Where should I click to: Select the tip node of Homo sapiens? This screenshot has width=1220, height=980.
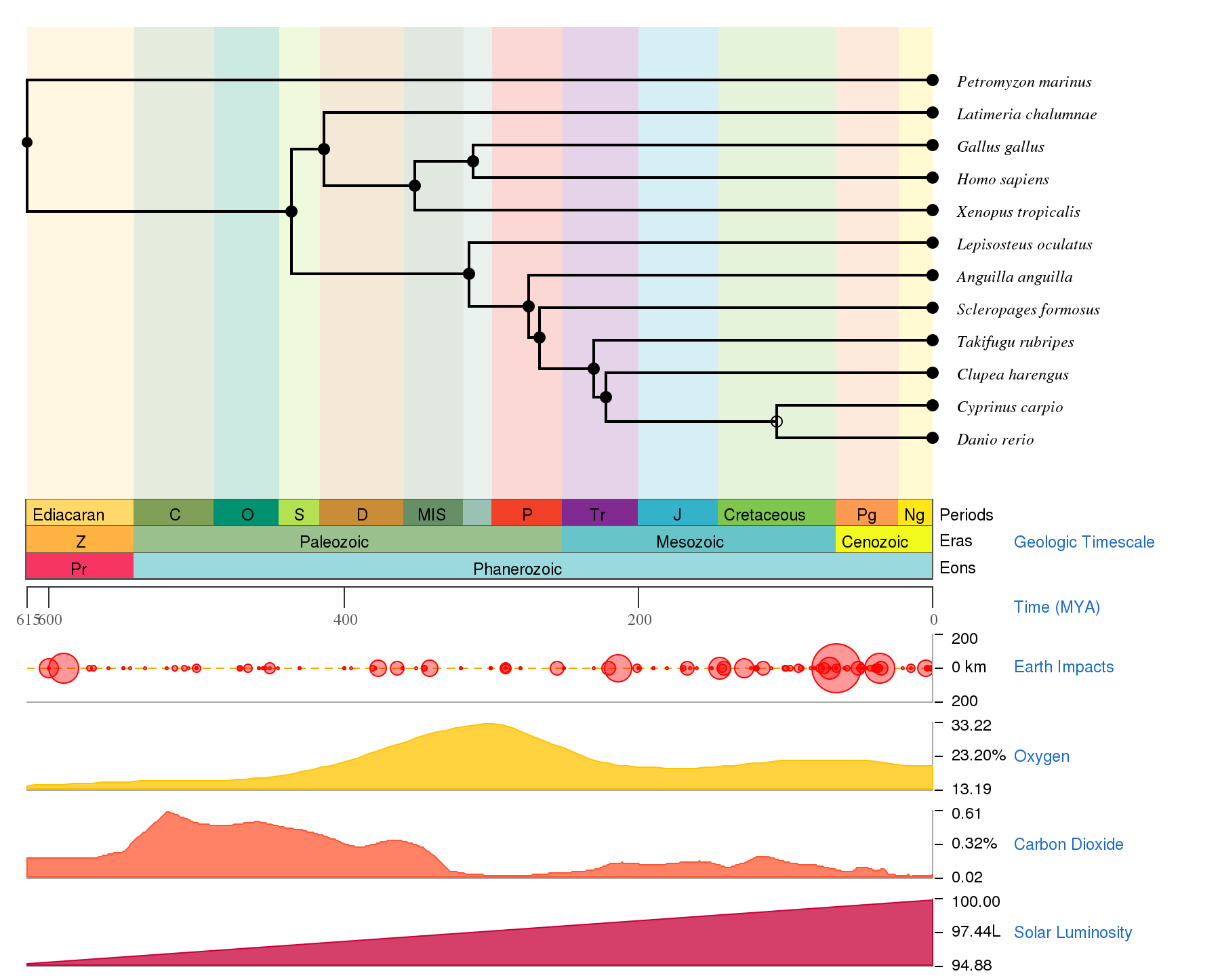coord(933,178)
